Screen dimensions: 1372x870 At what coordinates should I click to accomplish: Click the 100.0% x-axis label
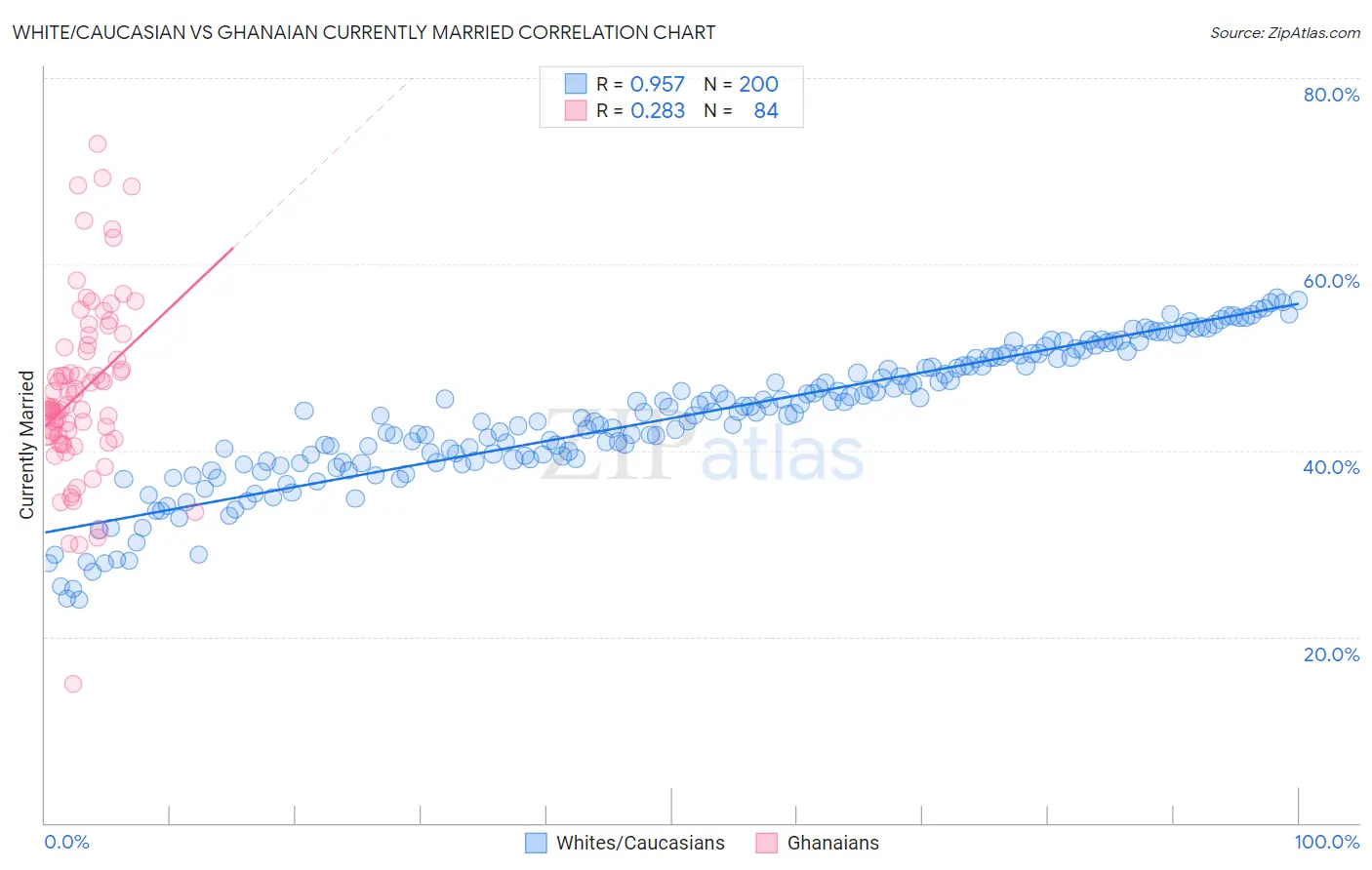tap(1327, 842)
